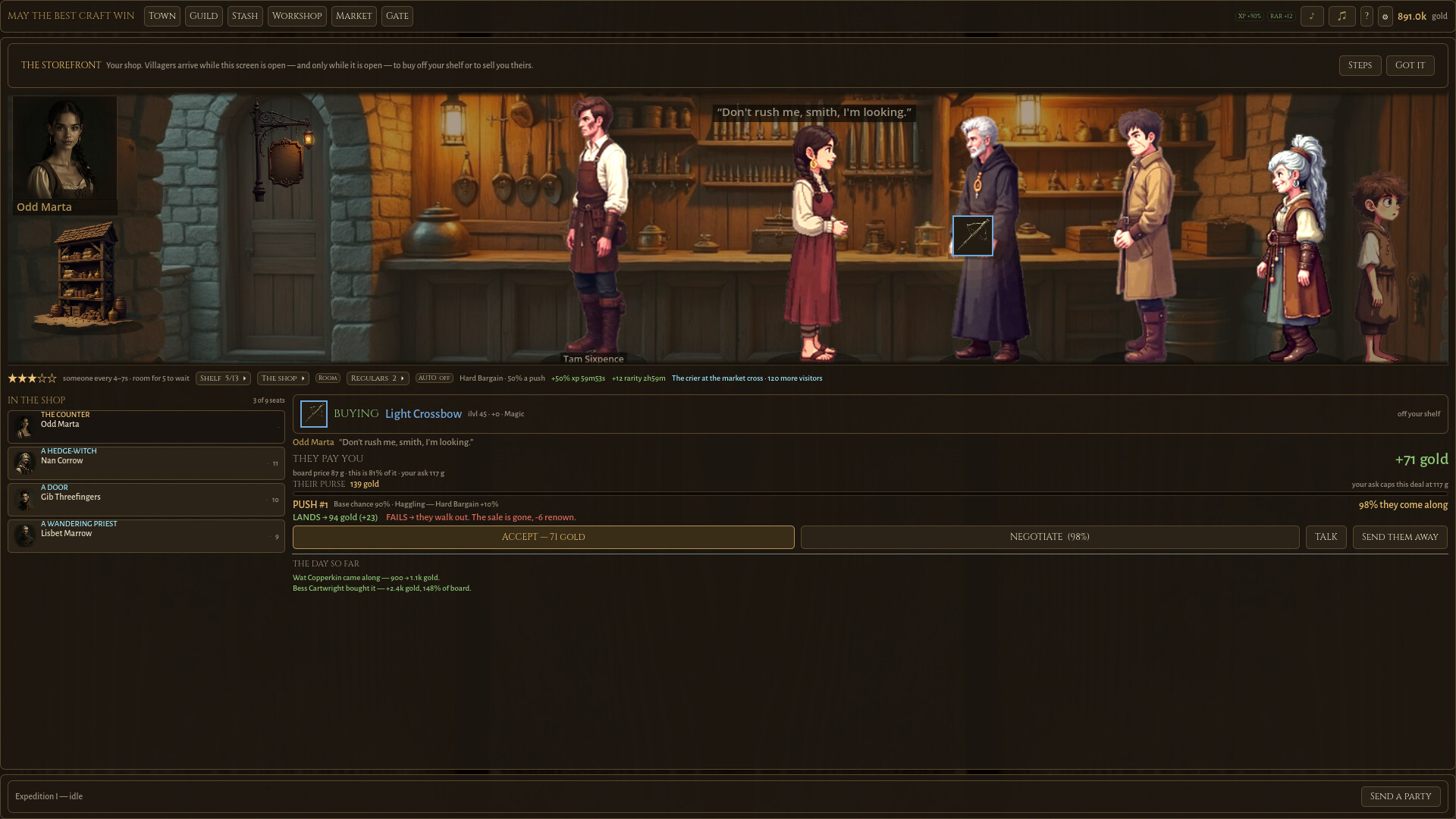Go to the Gate tab

click(x=397, y=16)
